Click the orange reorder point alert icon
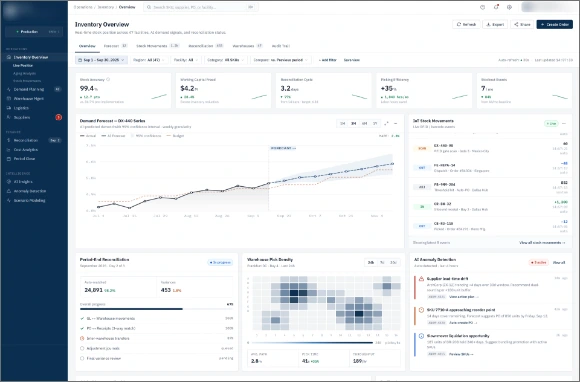This screenshot has height=382, width=580. pos(421,310)
